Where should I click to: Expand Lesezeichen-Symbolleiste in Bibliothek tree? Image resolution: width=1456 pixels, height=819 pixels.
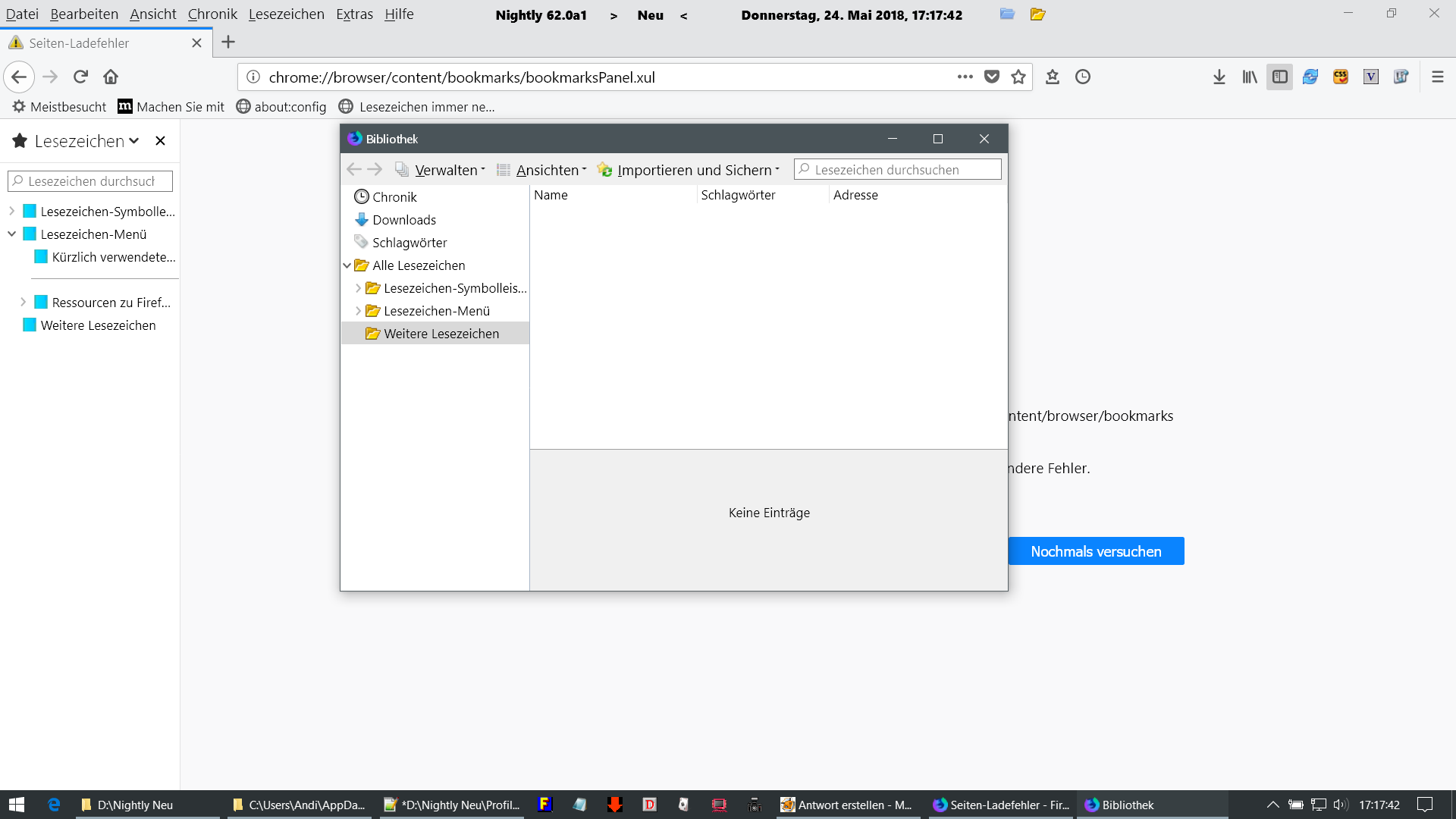point(358,288)
